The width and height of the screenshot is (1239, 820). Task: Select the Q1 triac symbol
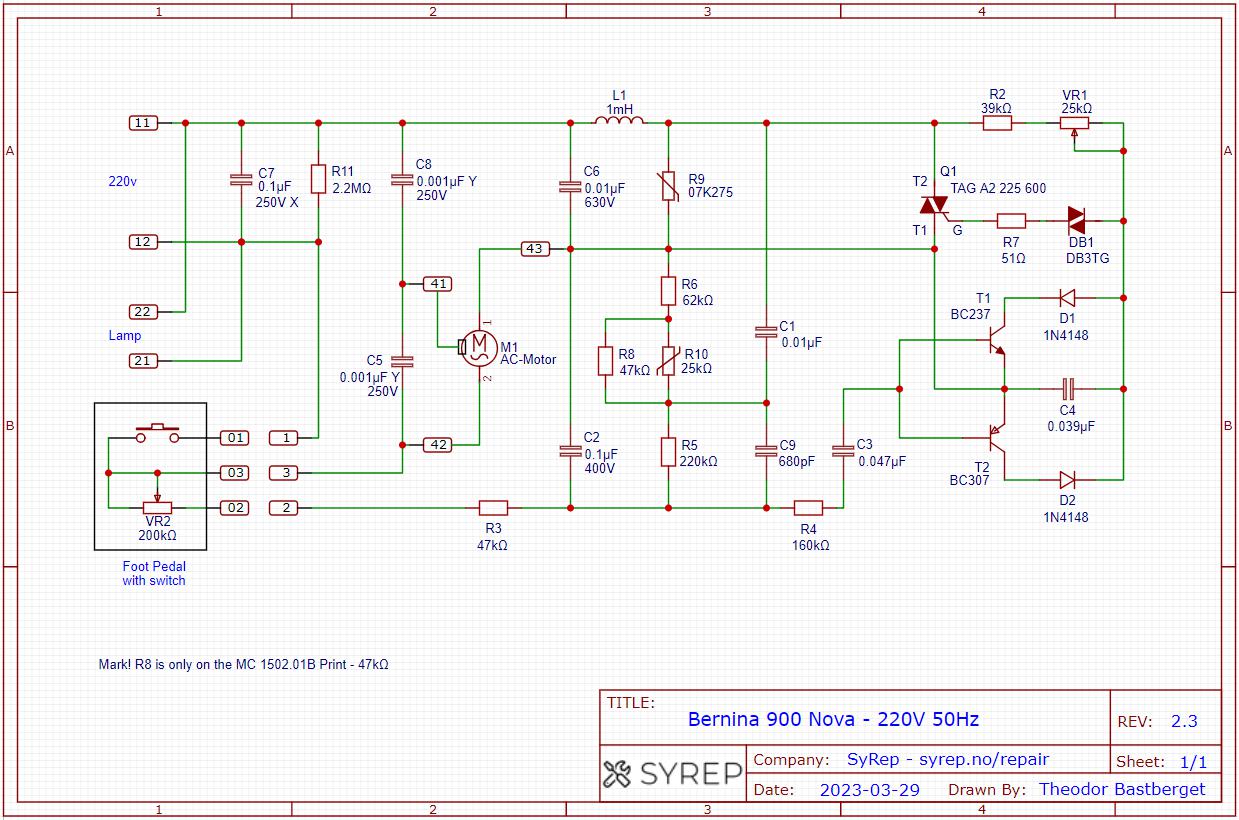pos(934,205)
